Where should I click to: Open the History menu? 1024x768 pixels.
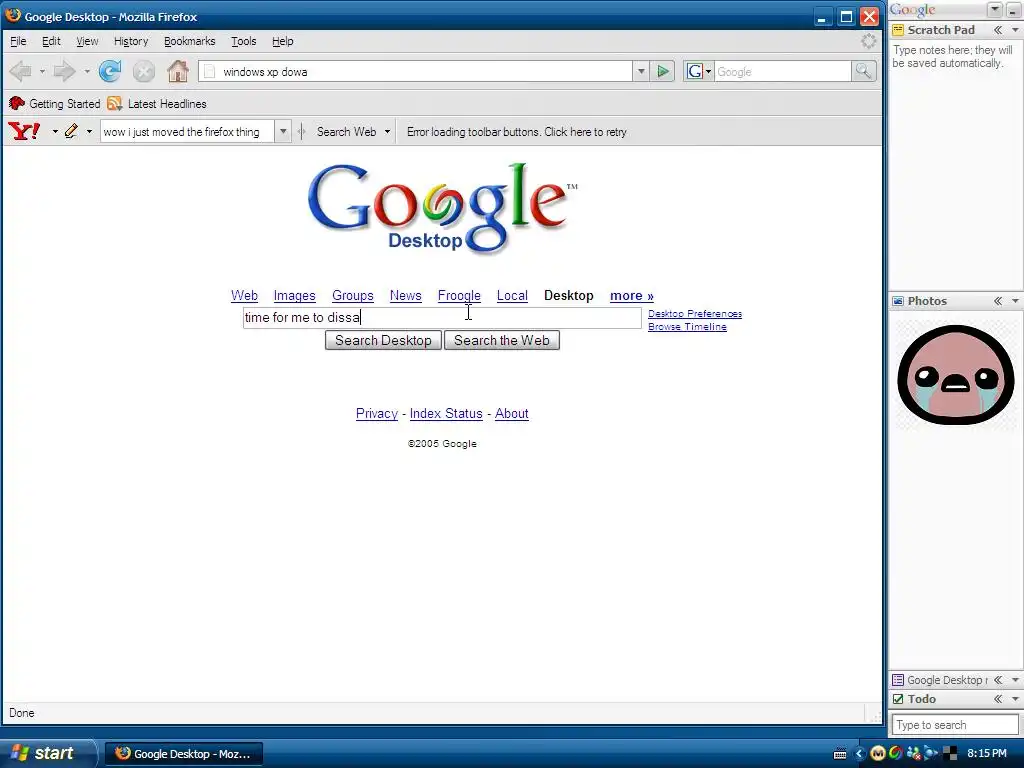click(131, 41)
